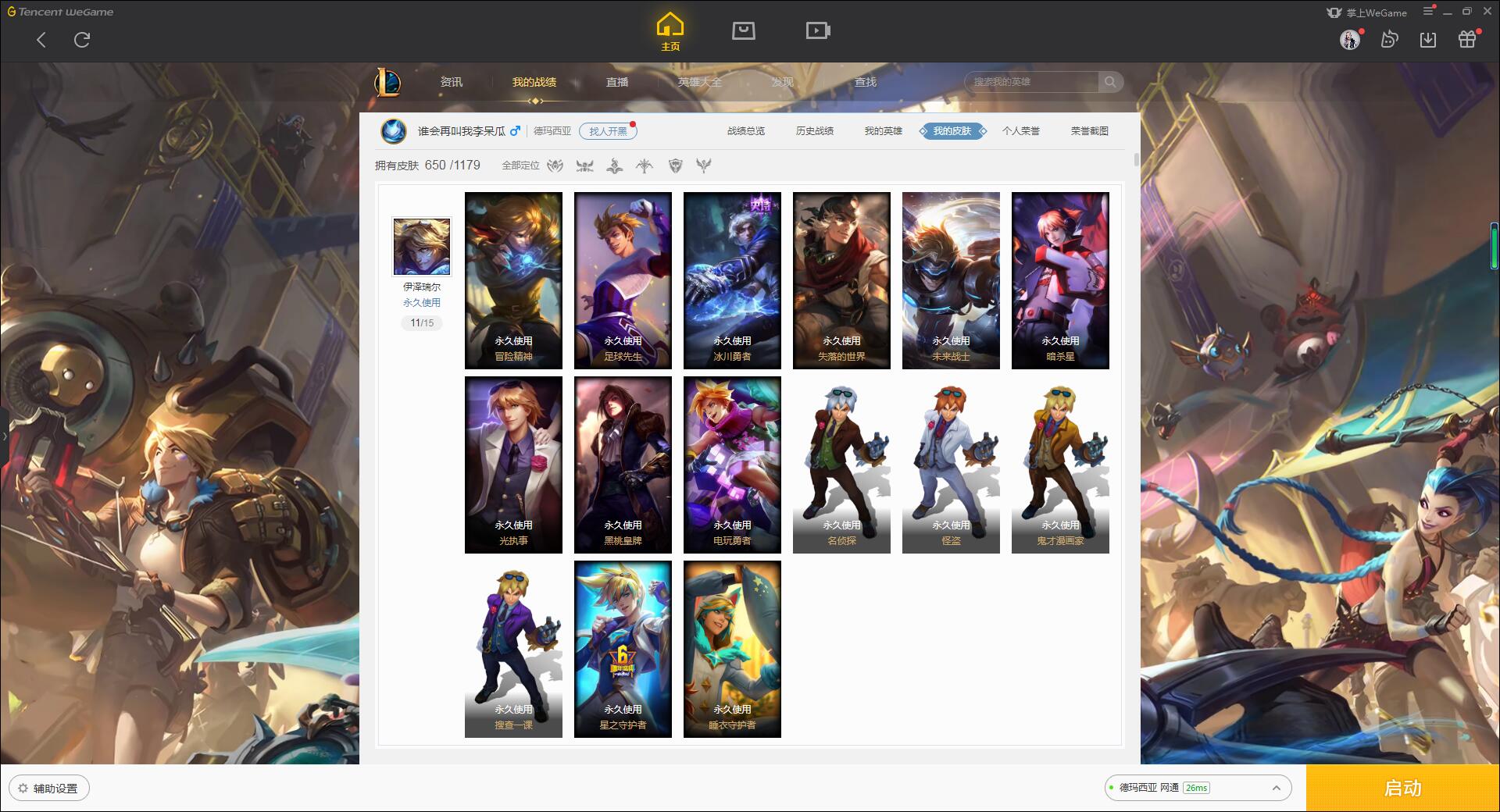The image size is (1500, 812).
Task: Open the 个人荣誉 sub-tab
Action: pyautogui.click(x=1021, y=131)
